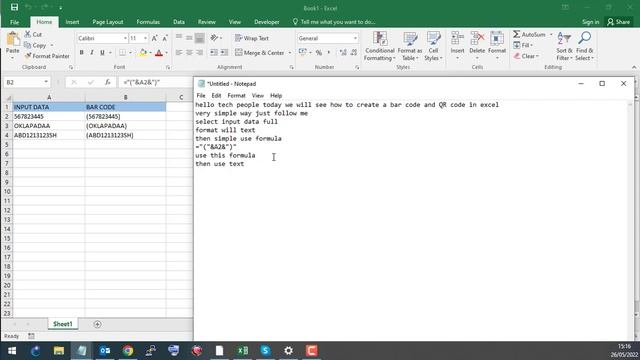Toggle Center alignment
This screenshot has width=640, height=360.
click(x=189, y=53)
